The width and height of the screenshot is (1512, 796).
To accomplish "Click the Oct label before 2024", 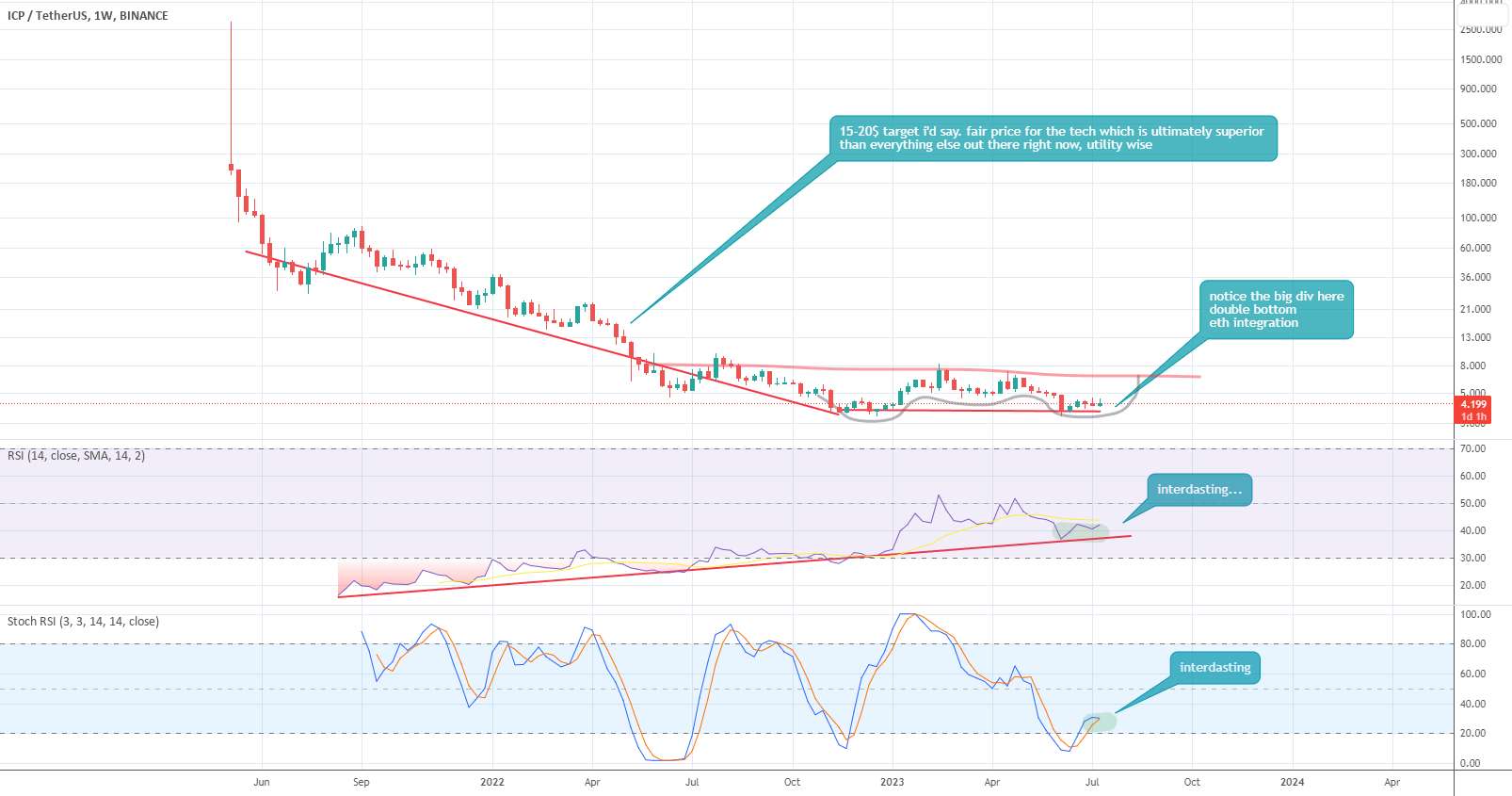I will [x=1192, y=782].
